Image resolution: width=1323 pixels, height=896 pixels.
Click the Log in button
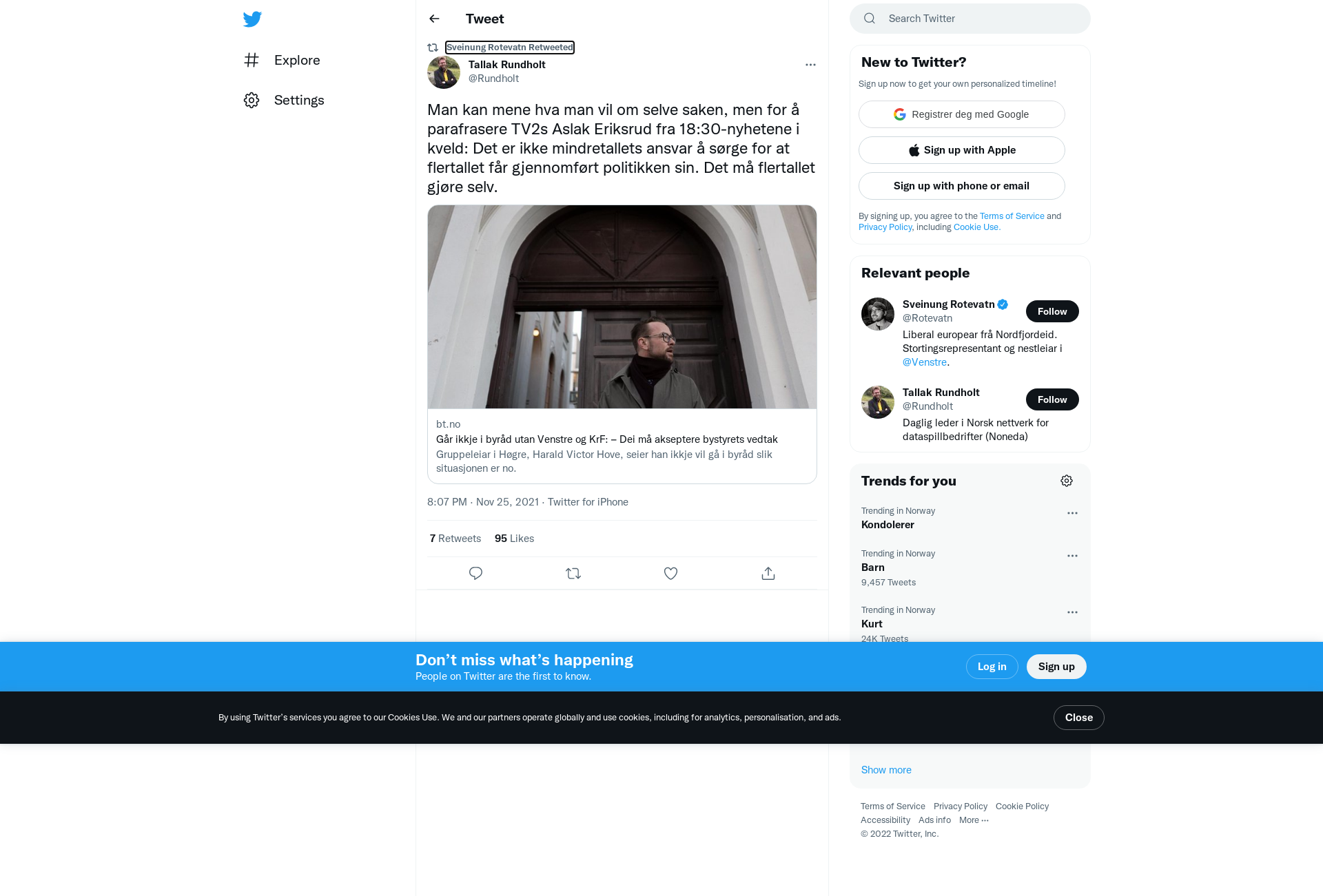[x=992, y=667]
